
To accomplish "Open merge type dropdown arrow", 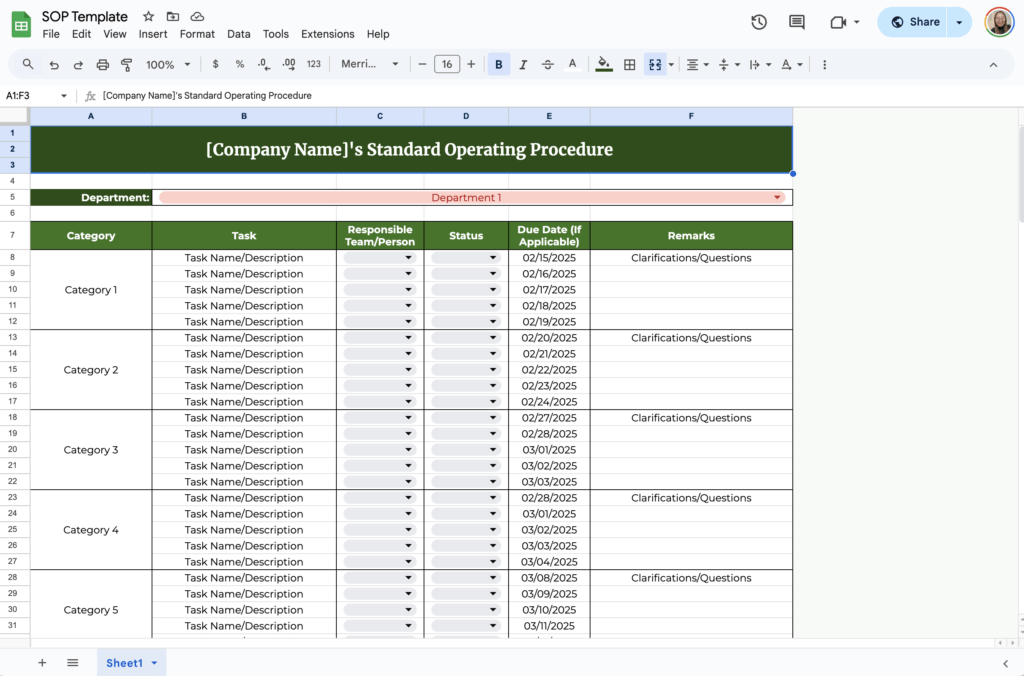I will click(x=671, y=64).
